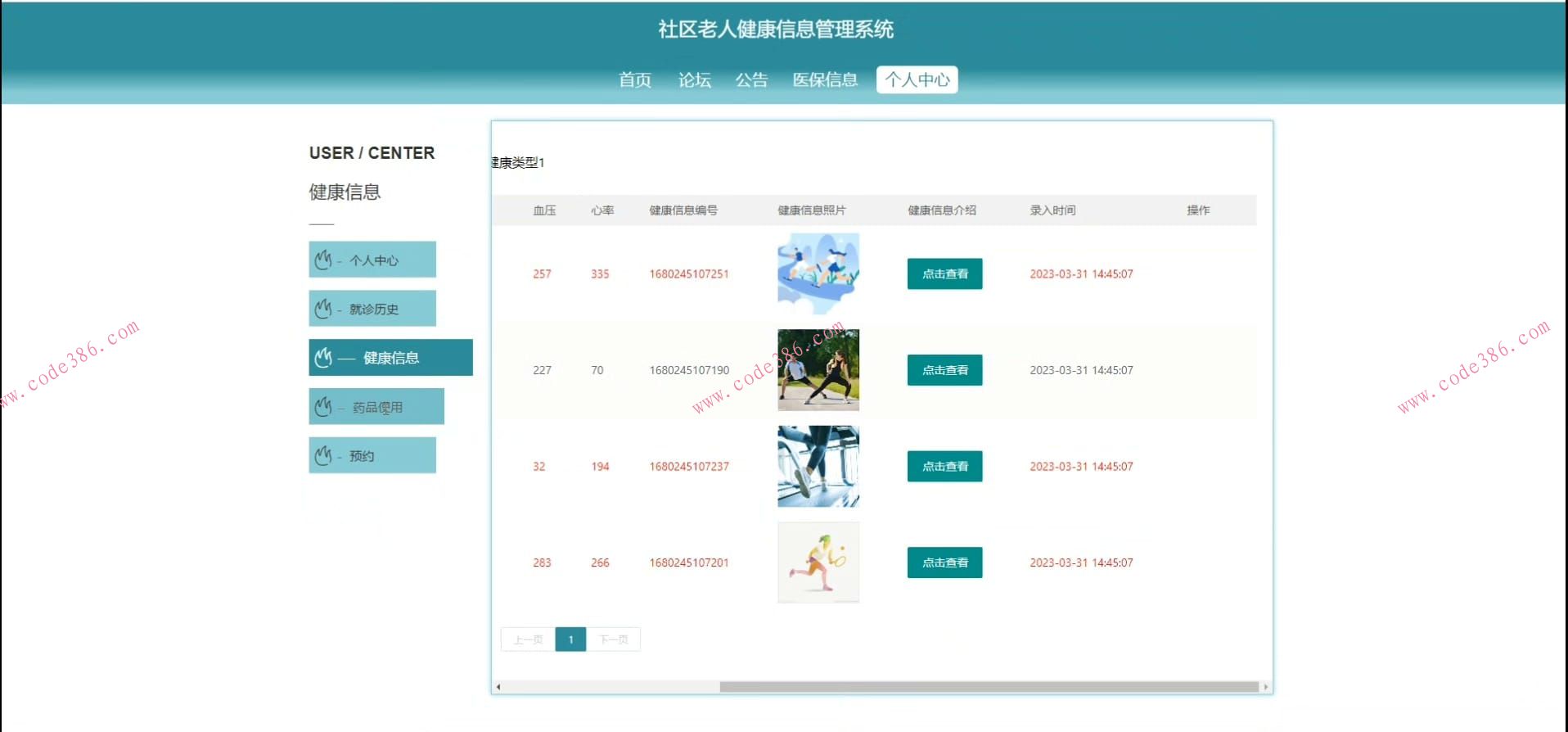
Task: Click the flame icon beside 健康信息 sidebar item
Action: pyautogui.click(x=323, y=357)
